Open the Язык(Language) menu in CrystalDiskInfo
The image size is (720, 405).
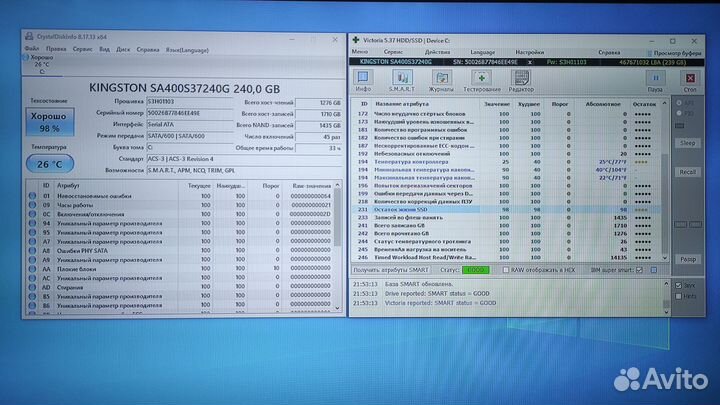point(187,50)
